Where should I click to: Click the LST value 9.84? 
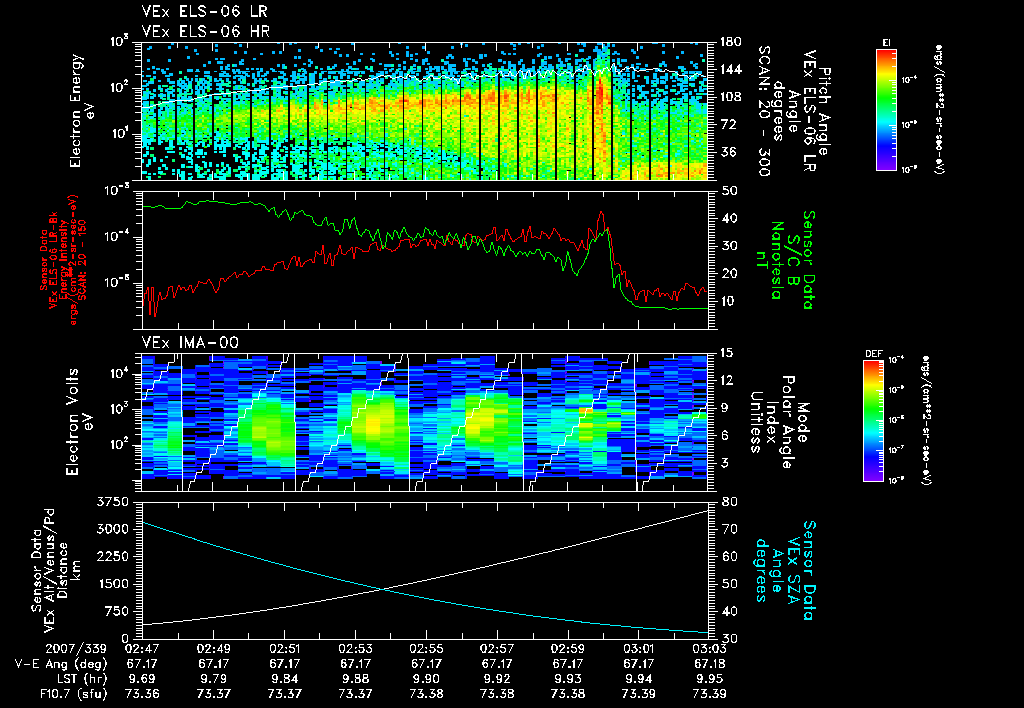tap(284, 679)
